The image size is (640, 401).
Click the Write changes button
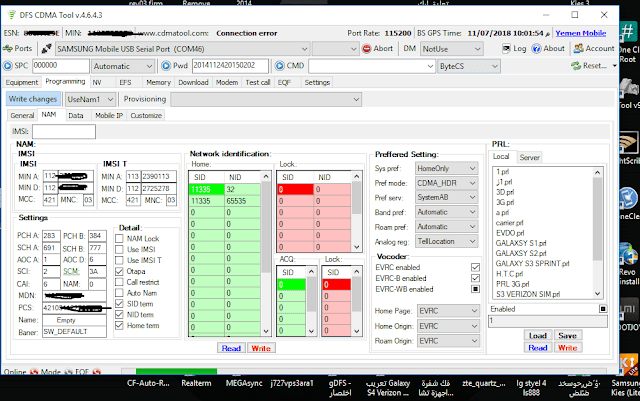pos(33,99)
